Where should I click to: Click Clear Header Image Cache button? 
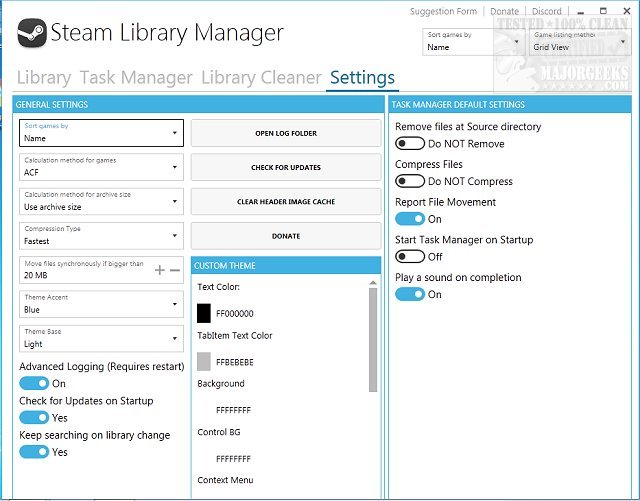click(286, 202)
